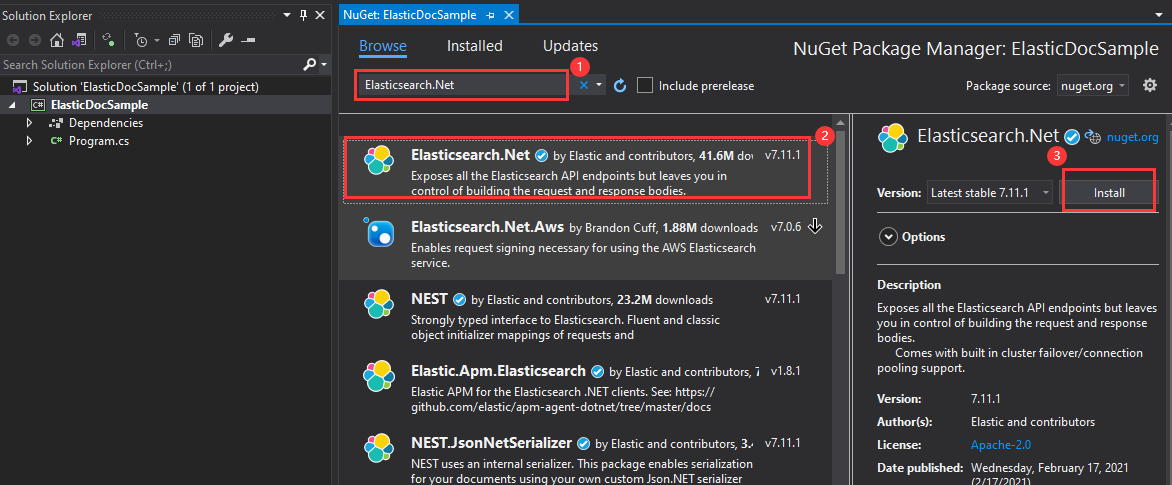Pin the NuGet: ElasticDocSample tab
Viewport: 1172px width, 485px height.
click(x=491, y=14)
